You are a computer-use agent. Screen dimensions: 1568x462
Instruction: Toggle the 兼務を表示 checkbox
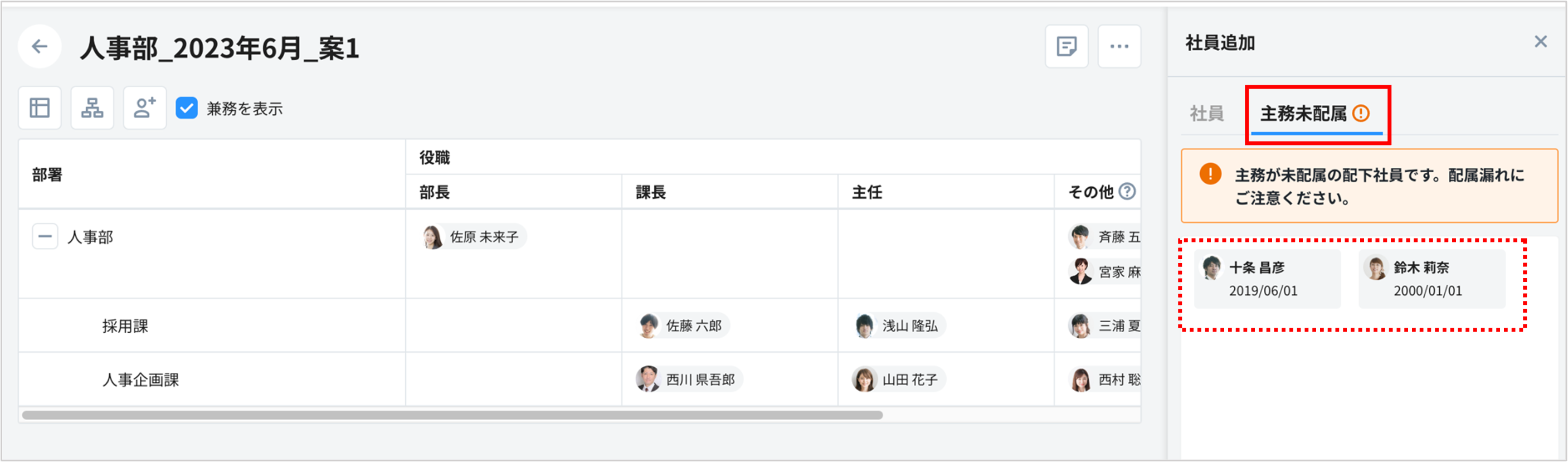click(x=187, y=108)
